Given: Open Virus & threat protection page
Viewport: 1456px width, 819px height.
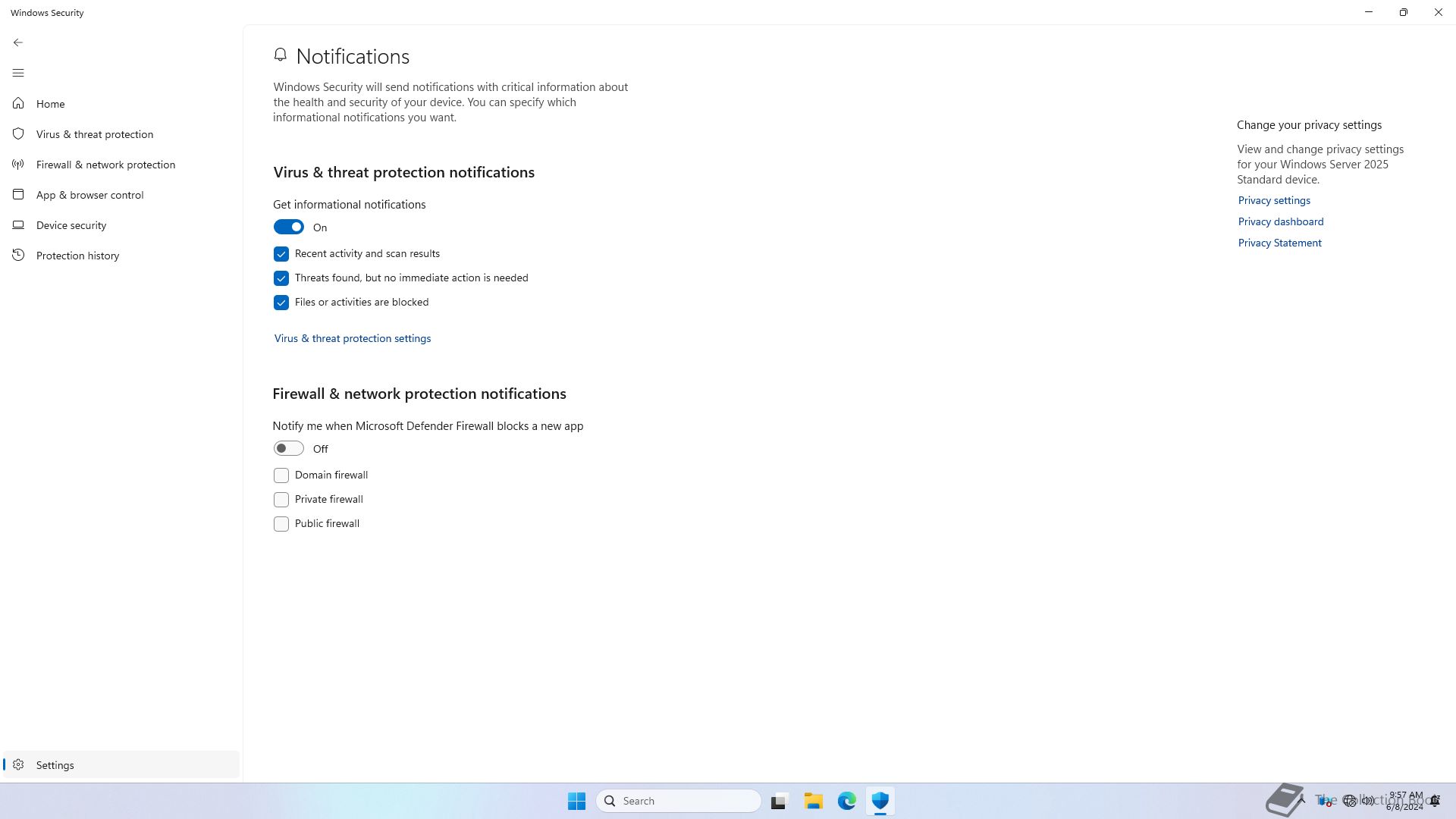Looking at the screenshot, I should click(94, 134).
